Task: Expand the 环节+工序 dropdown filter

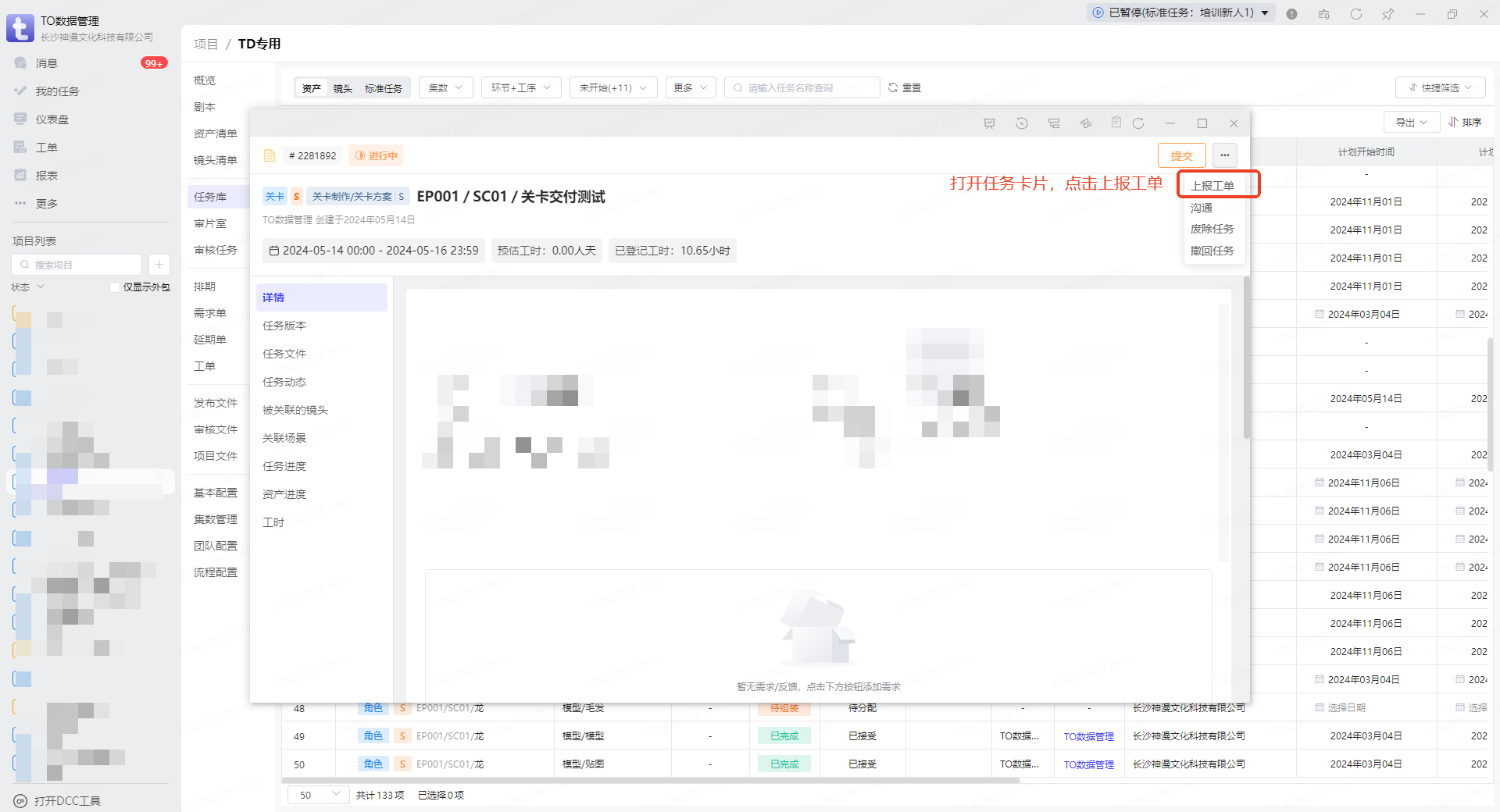Action: (x=521, y=87)
